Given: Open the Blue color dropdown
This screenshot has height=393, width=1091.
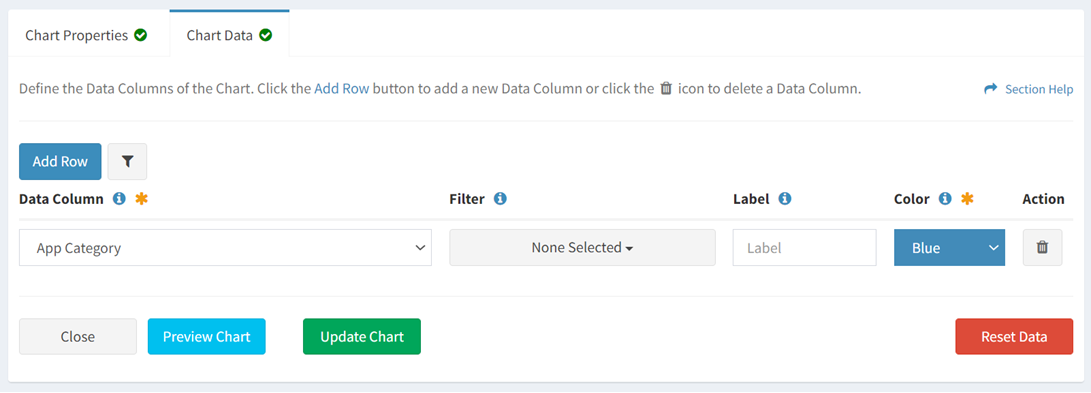Looking at the screenshot, I should (x=949, y=248).
